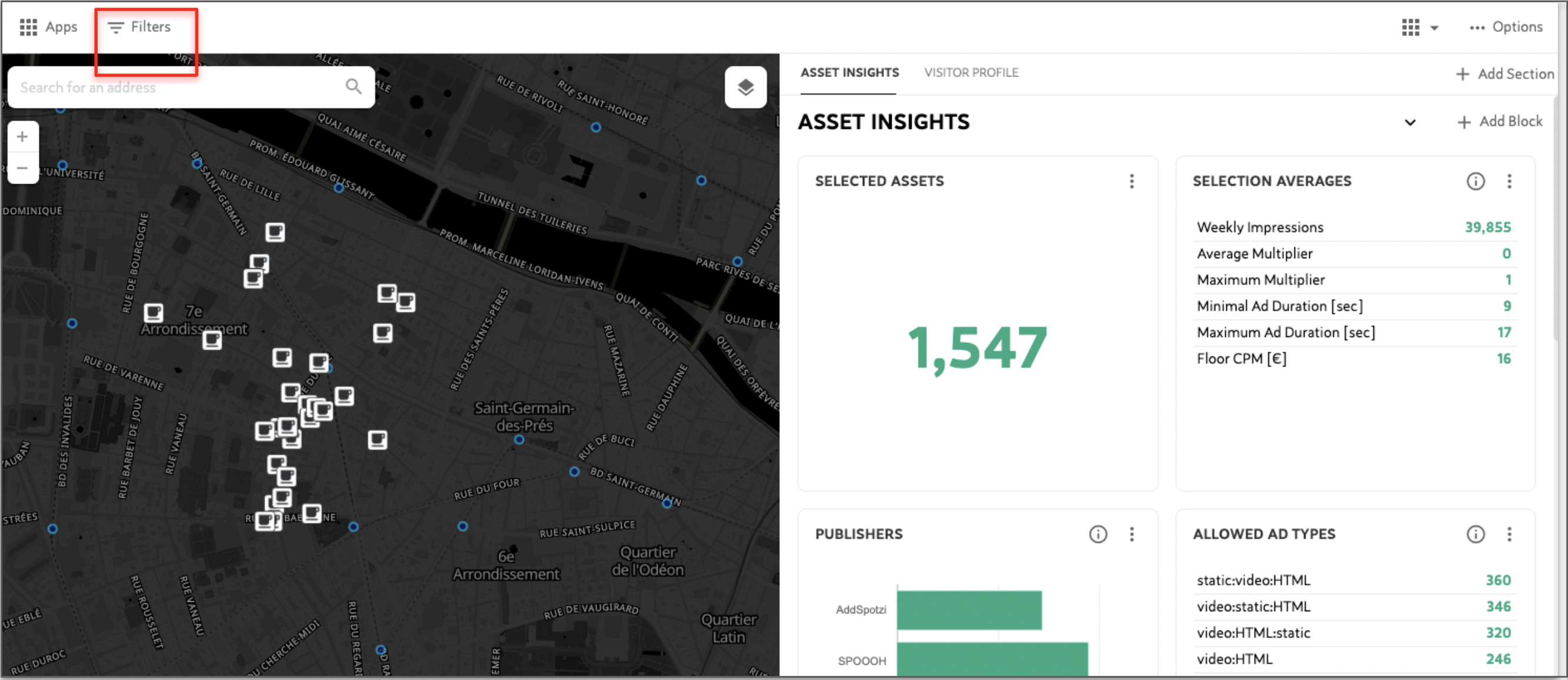The width and height of the screenshot is (1568, 680).
Task: Click the video:static:HTML ad type row
Action: pyautogui.click(x=1354, y=606)
